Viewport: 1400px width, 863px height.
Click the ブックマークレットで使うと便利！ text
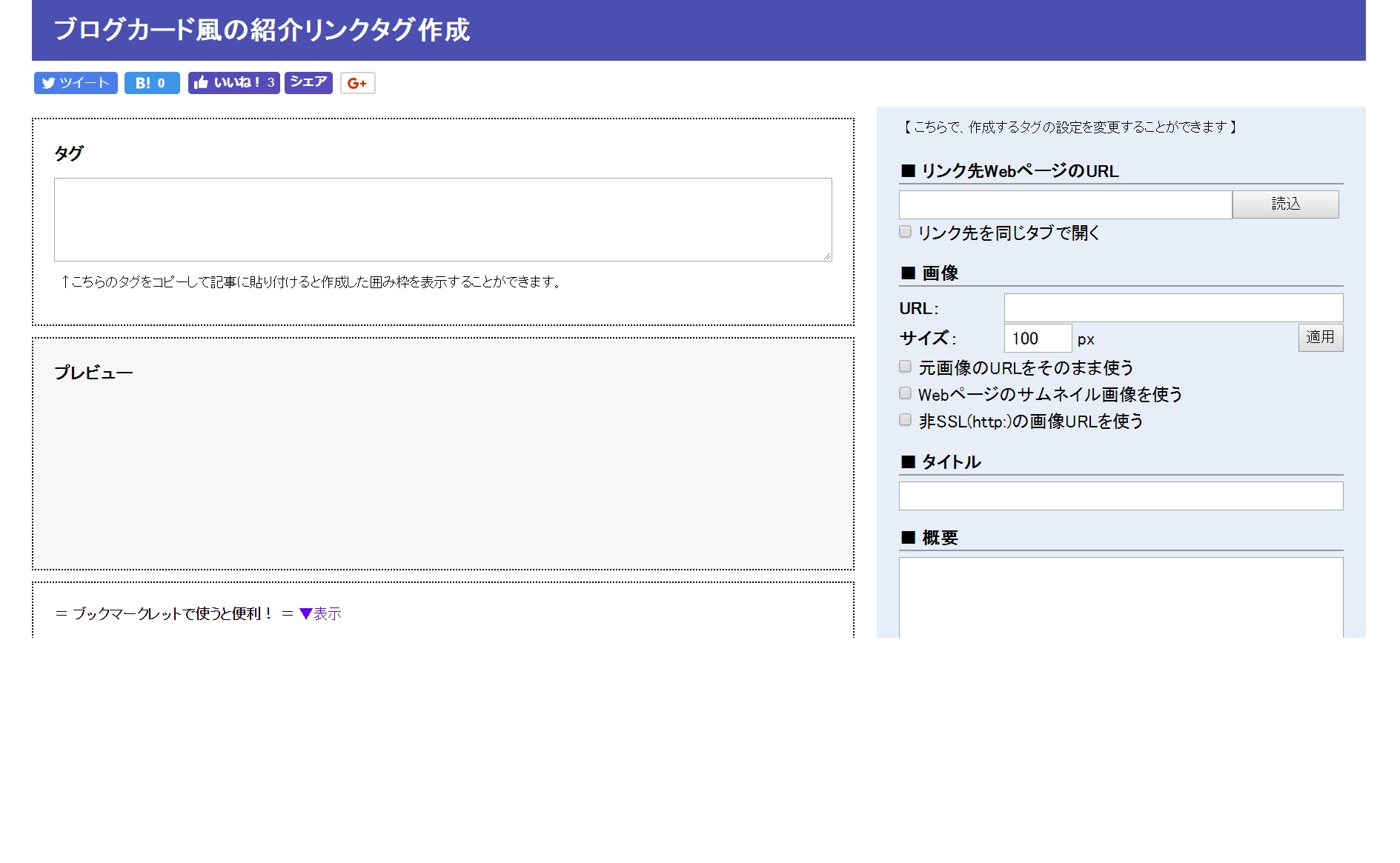173,613
